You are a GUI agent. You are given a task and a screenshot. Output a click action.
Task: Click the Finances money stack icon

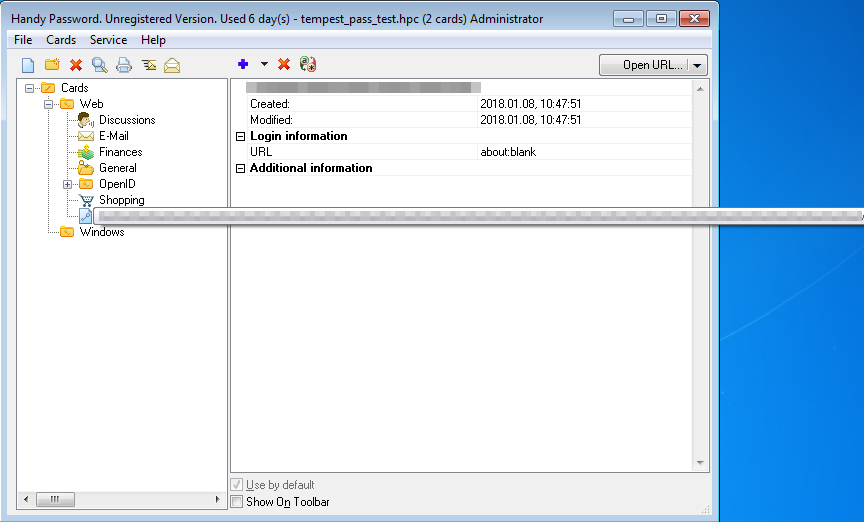coord(86,152)
